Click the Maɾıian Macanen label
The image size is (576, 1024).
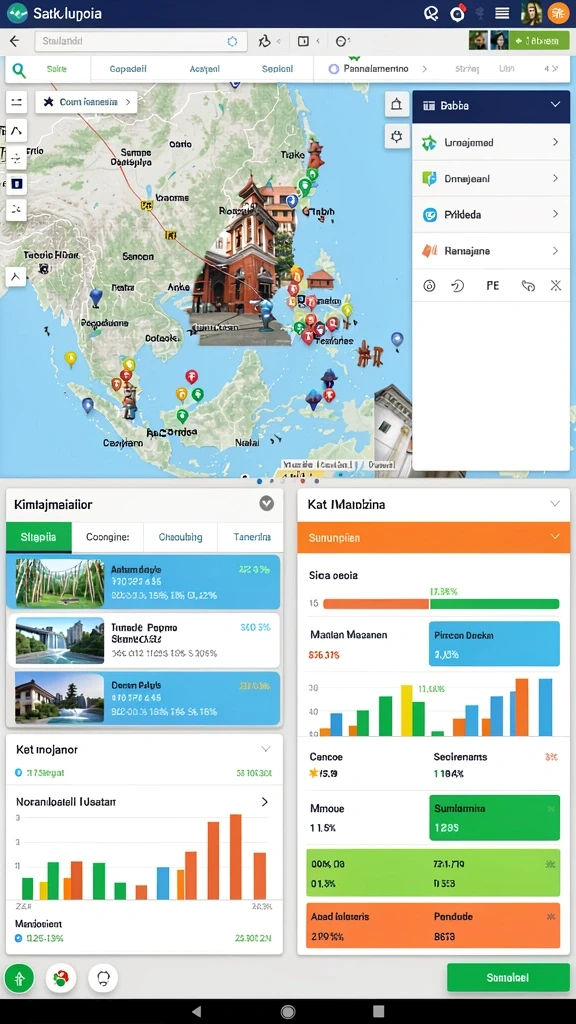click(x=349, y=635)
